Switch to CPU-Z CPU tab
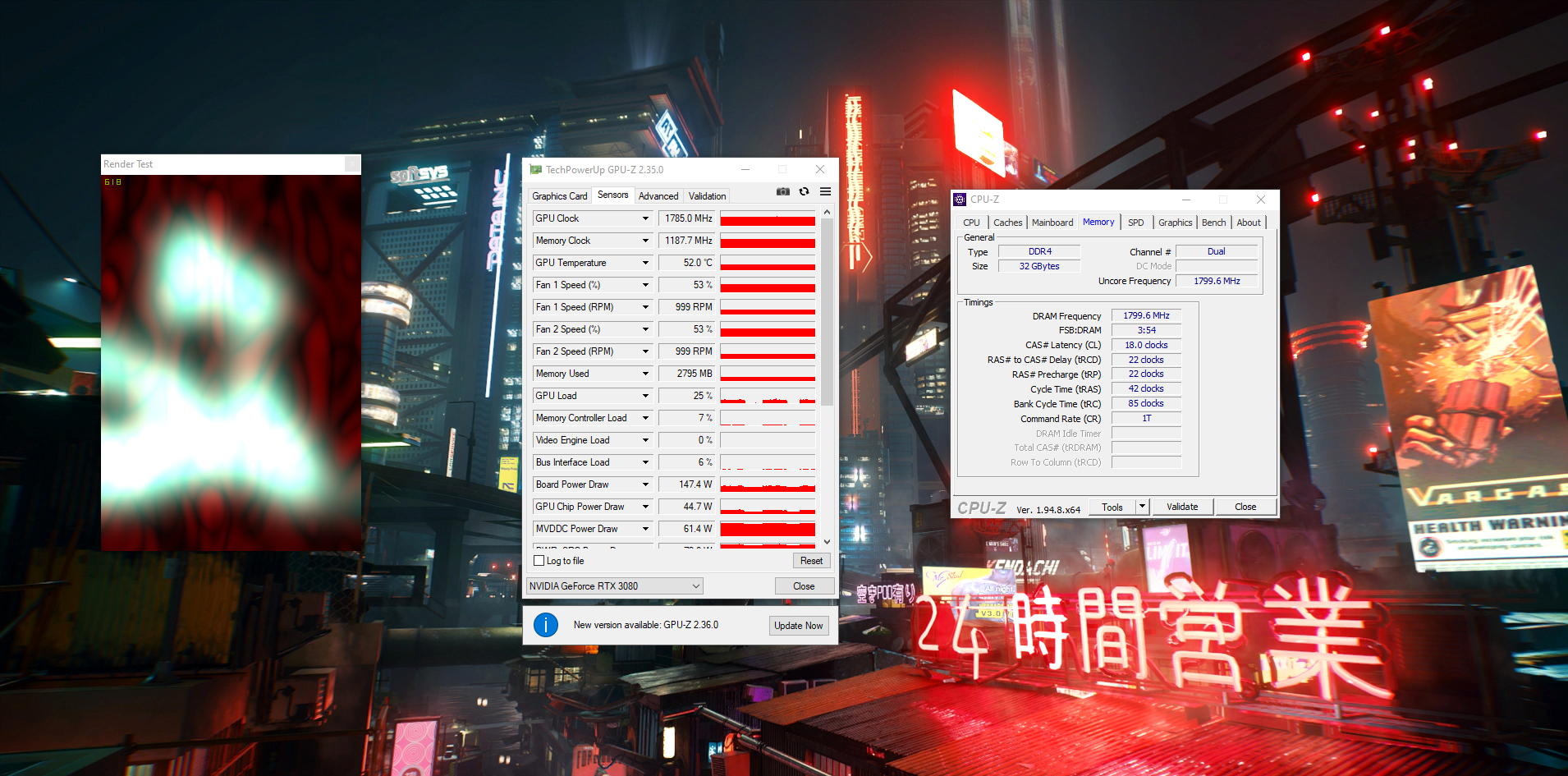This screenshot has height=776, width=1568. (x=971, y=223)
